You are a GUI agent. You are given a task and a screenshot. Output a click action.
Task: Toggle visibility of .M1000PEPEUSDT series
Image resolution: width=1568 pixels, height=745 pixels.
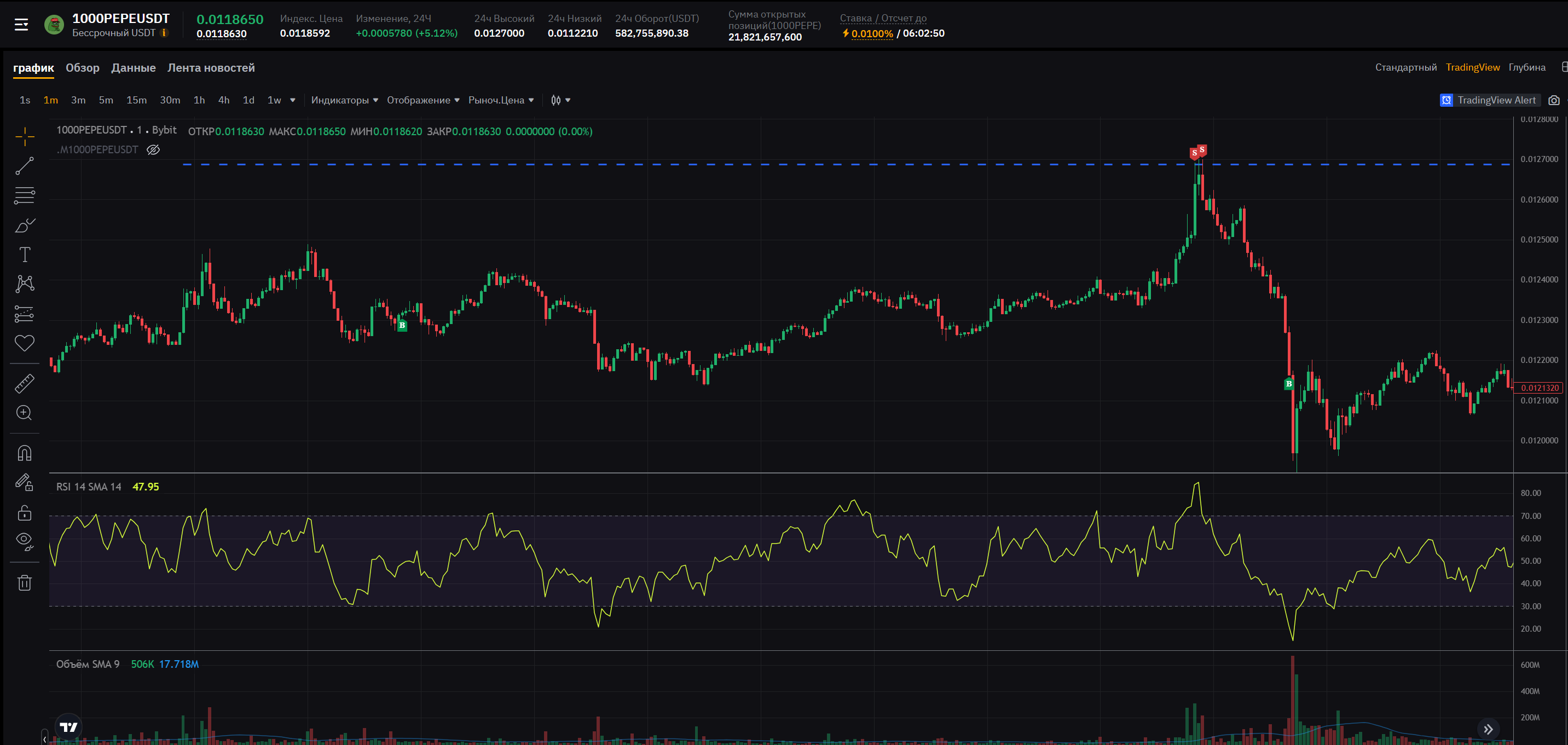point(153,150)
